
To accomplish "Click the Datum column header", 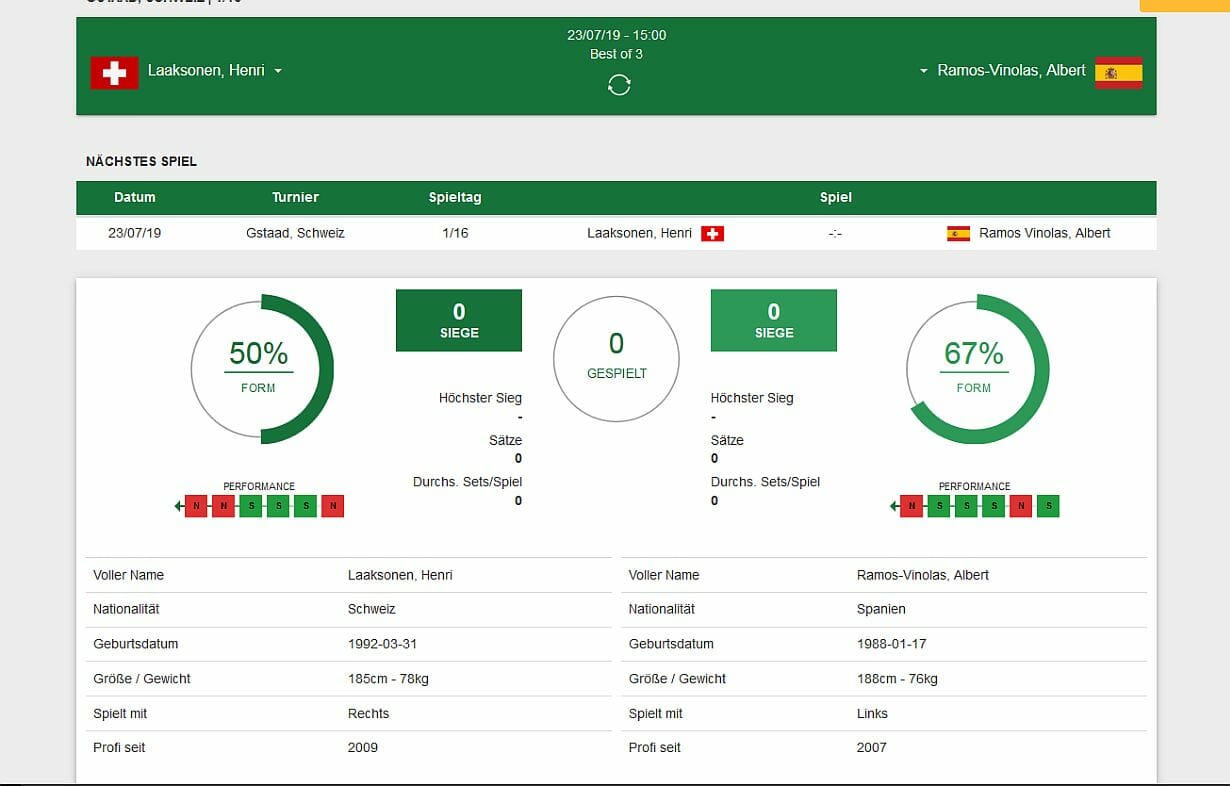I will coord(135,197).
